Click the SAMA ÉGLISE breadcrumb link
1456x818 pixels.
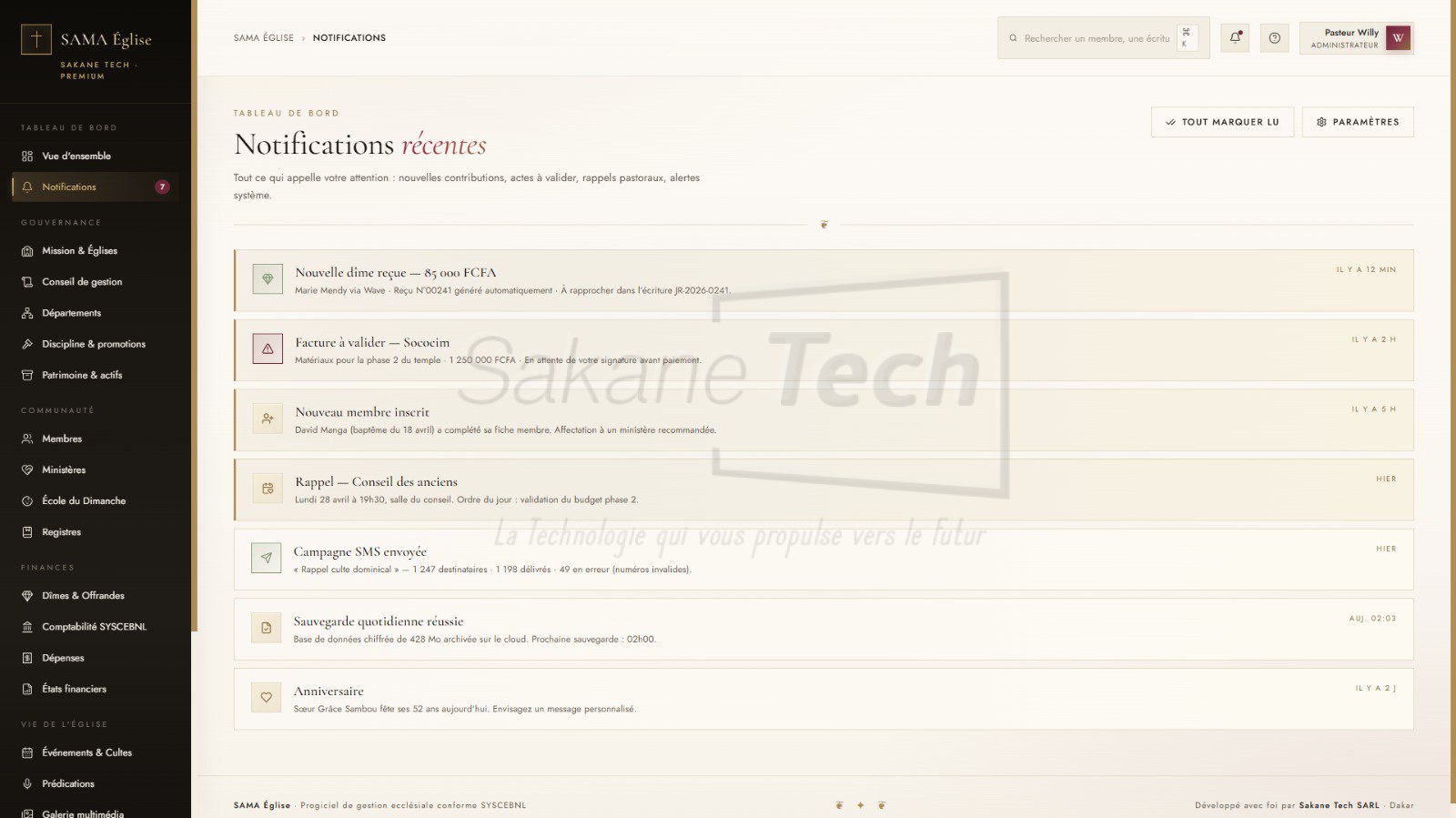[264, 38]
